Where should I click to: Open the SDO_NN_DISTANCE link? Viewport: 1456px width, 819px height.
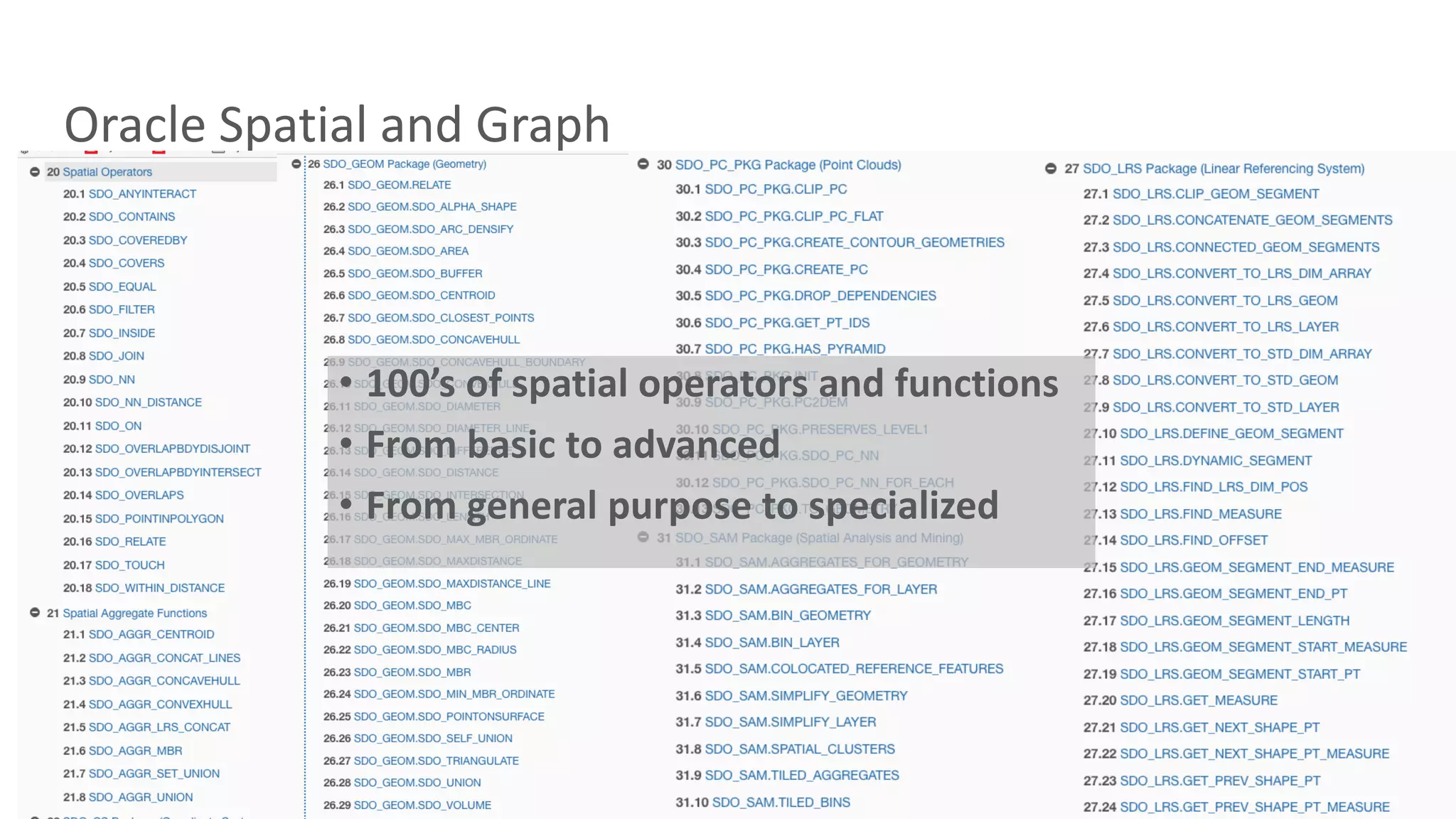coord(149,402)
